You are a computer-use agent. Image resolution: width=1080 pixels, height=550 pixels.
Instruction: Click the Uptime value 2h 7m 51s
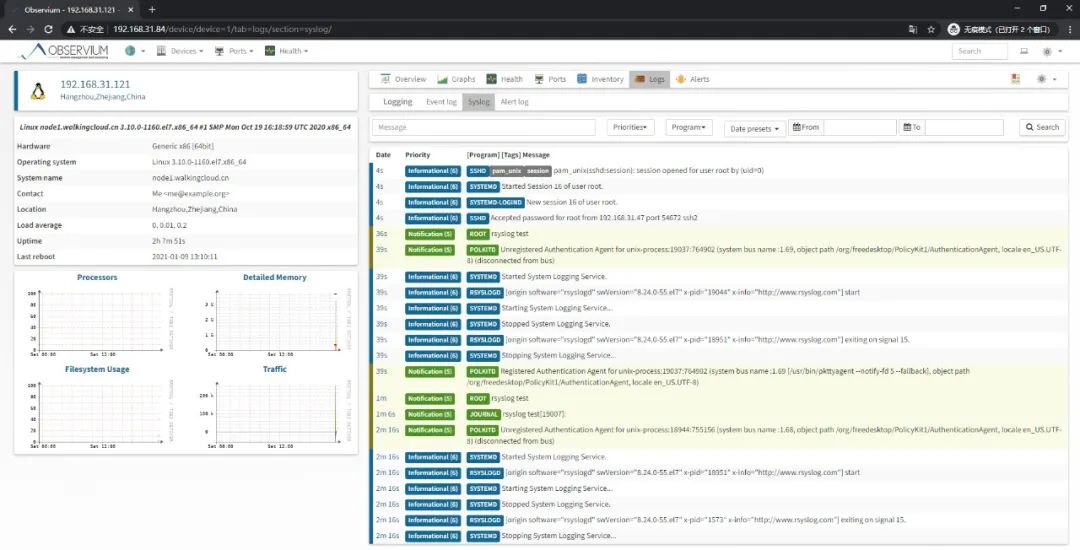[x=169, y=241]
